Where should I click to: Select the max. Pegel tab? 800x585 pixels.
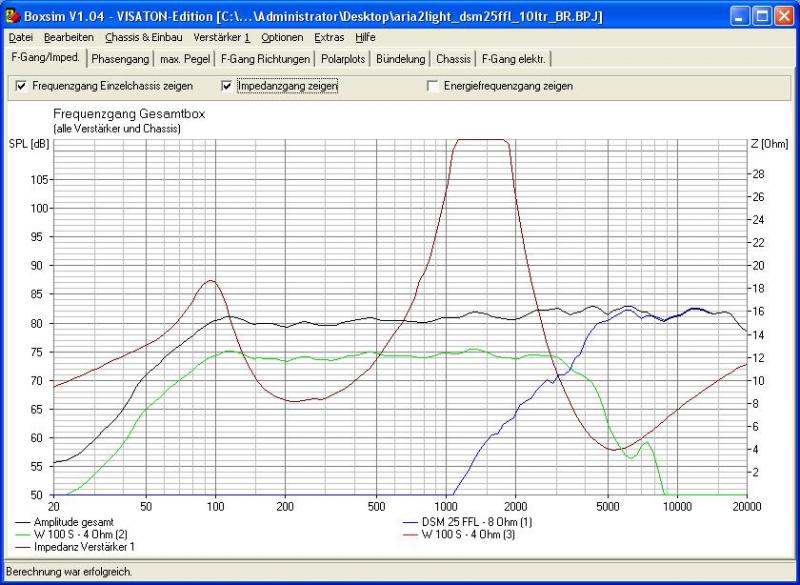[185, 59]
